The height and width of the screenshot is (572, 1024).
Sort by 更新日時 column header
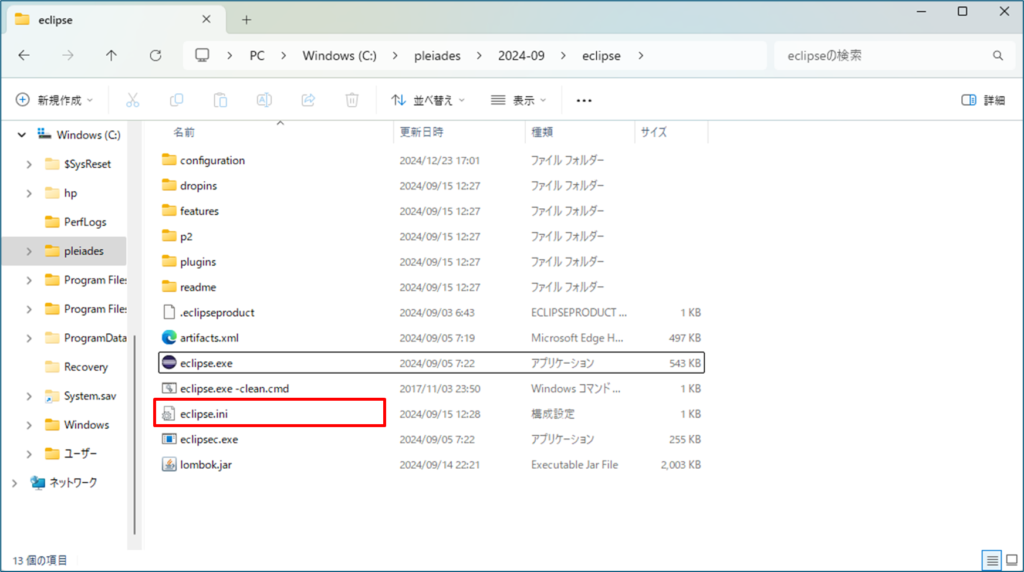(x=422, y=132)
